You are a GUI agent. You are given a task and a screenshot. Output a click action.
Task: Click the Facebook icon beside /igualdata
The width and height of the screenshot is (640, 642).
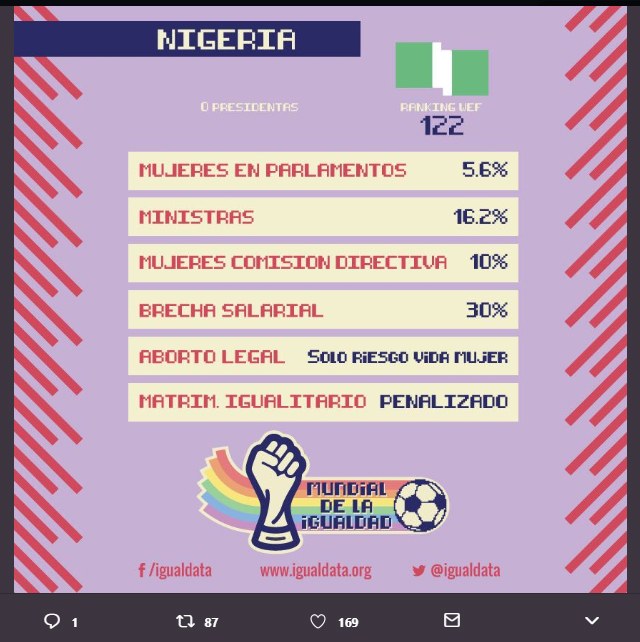(x=141, y=570)
